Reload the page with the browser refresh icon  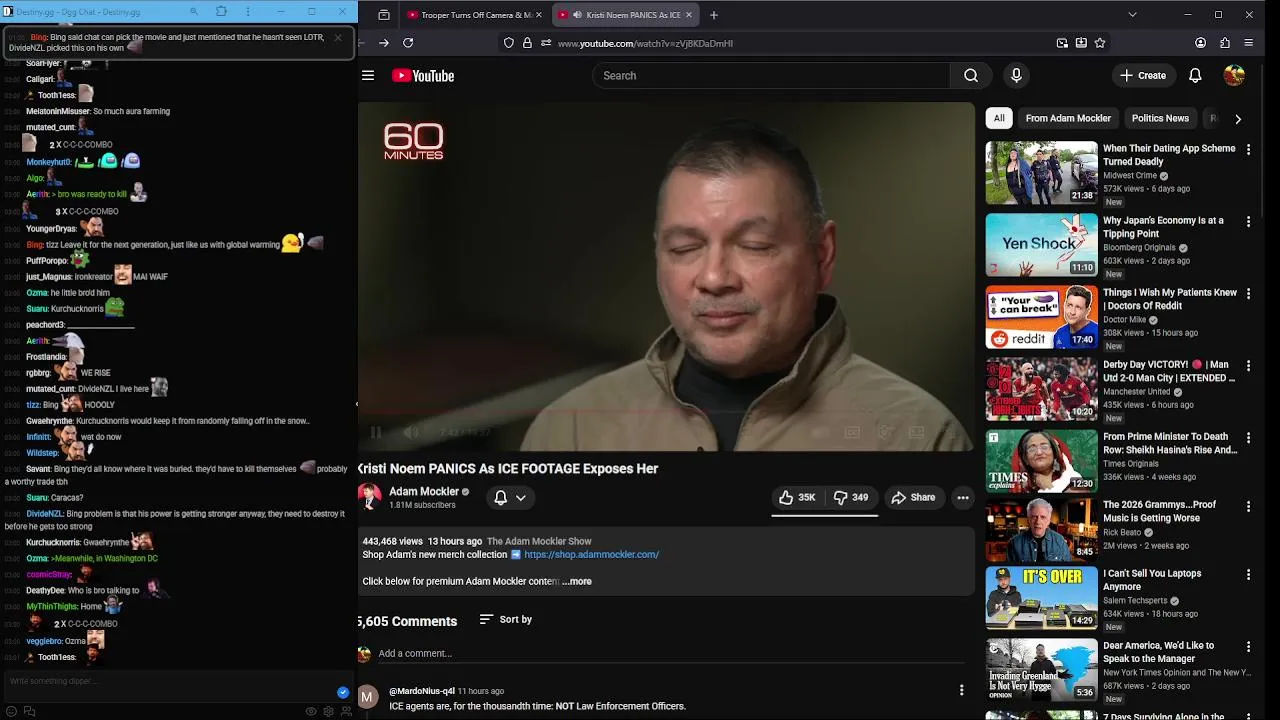408,43
